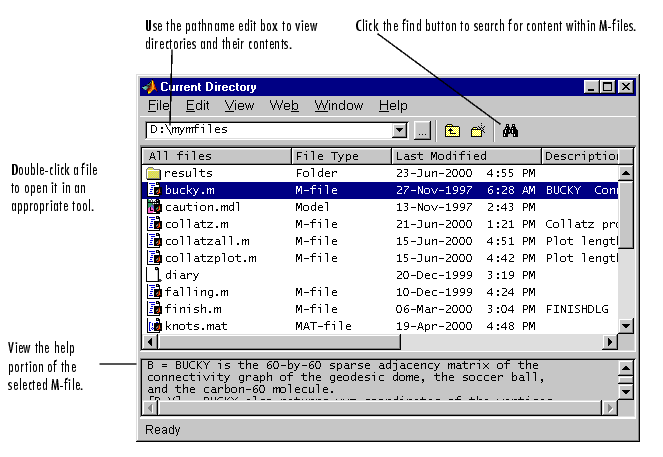Viewport: 663px width, 457px height.
Task: Open the Web menu
Action: 284,106
